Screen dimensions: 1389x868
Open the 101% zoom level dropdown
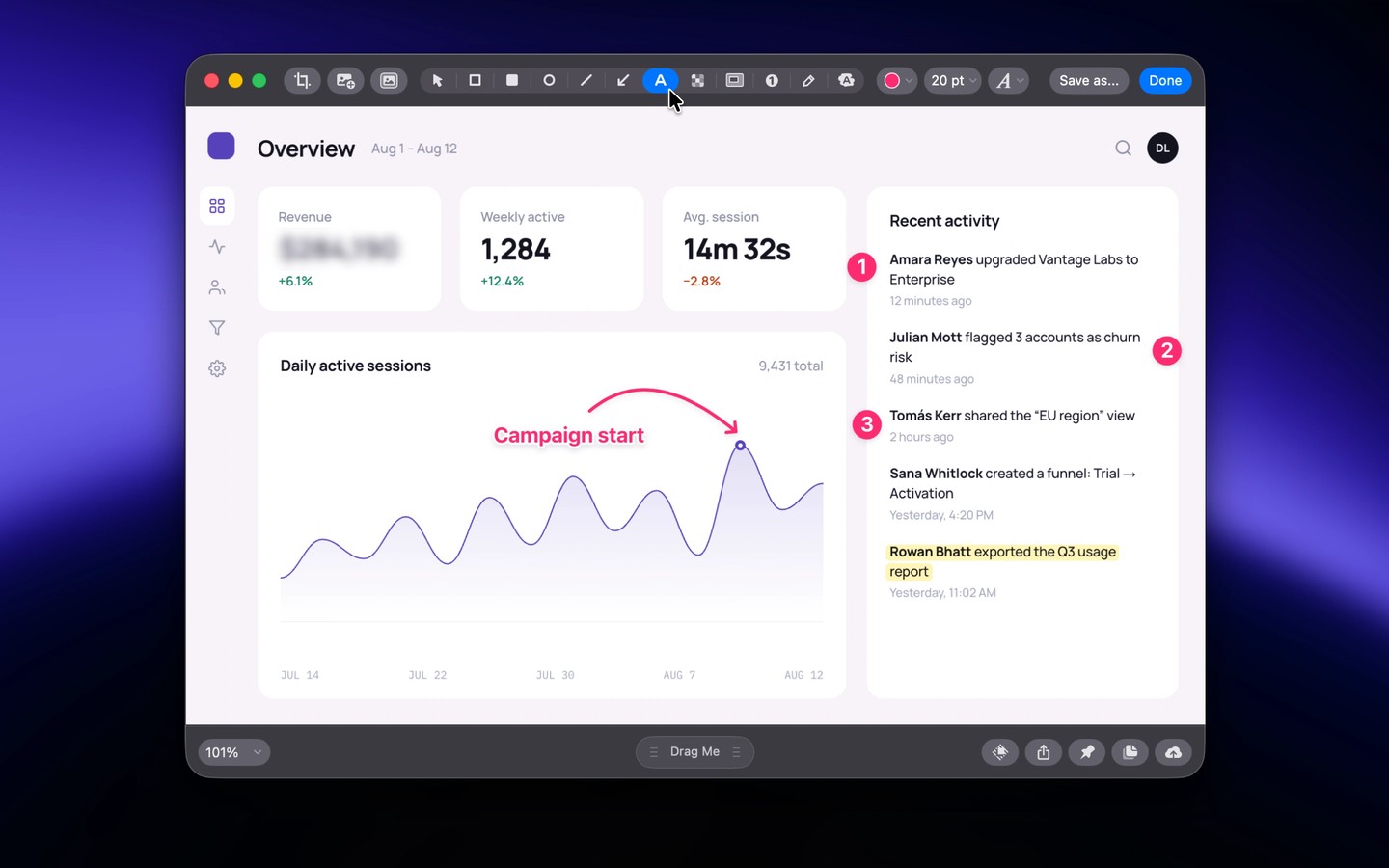coord(233,752)
